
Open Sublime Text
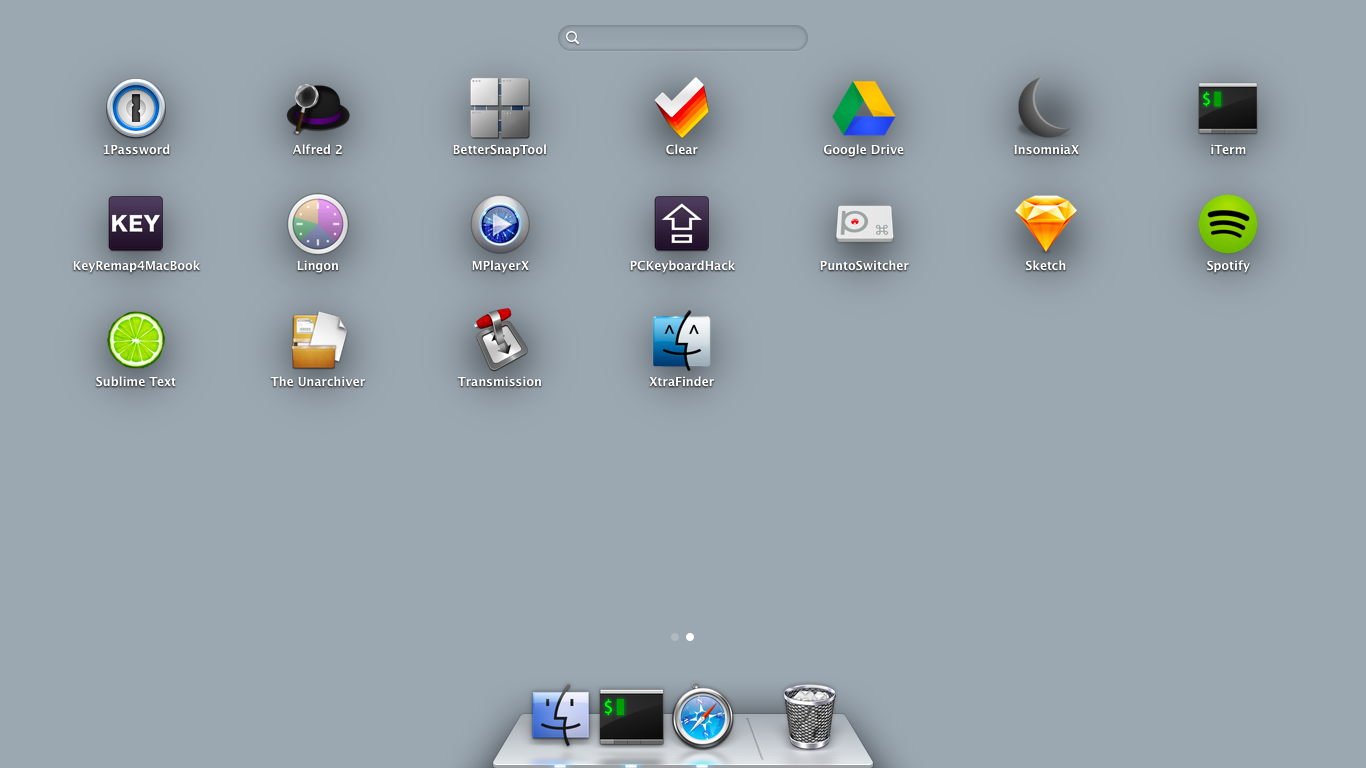136,340
